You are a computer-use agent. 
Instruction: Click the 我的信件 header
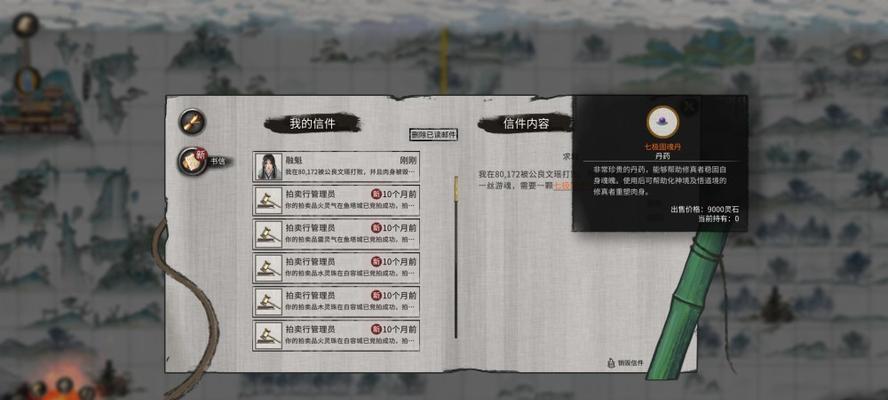(312, 124)
